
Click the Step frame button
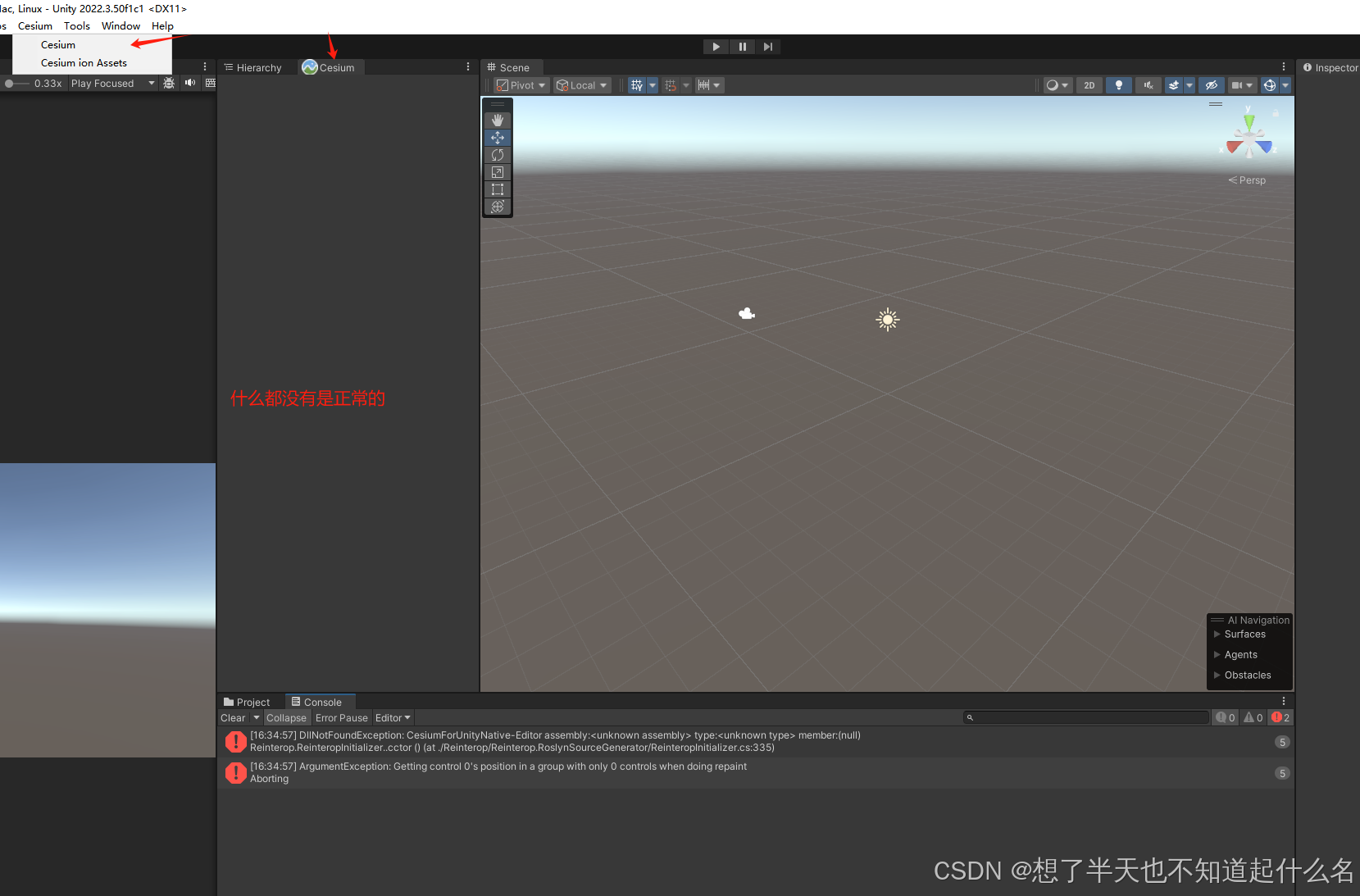(x=767, y=47)
